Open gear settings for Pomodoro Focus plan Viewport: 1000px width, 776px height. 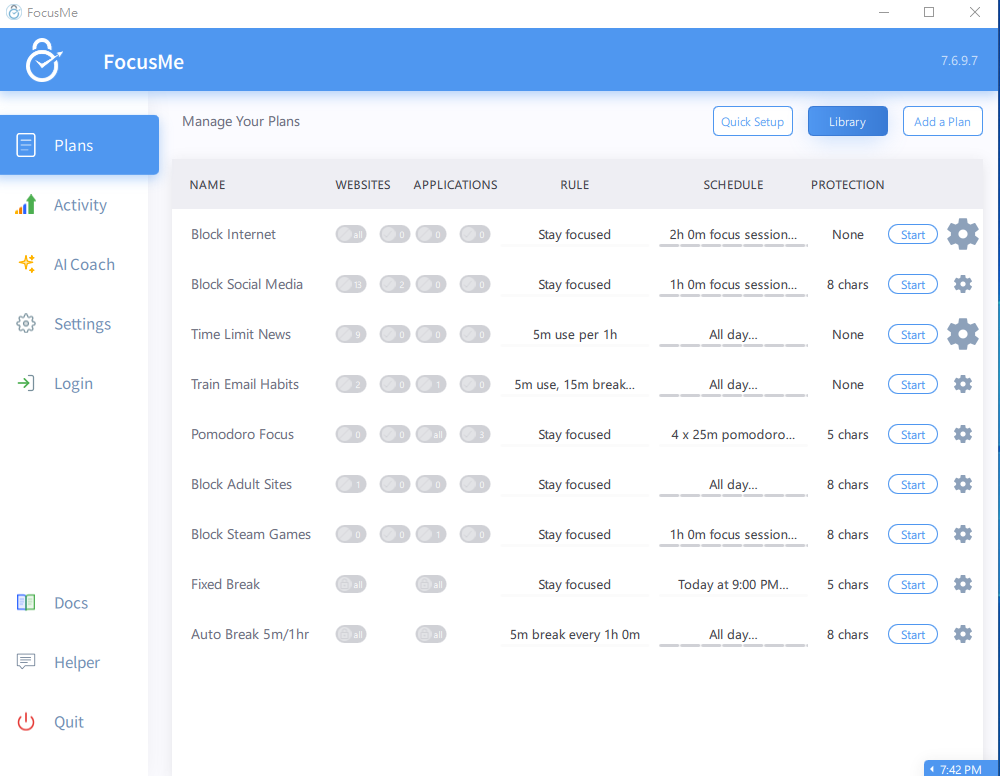[x=962, y=434]
